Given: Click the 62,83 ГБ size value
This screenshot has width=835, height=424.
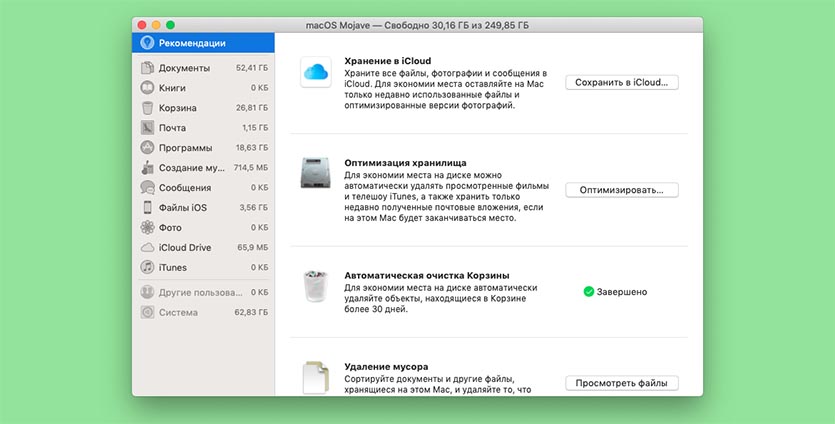Looking at the screenshot, I should tap(251, 313).
